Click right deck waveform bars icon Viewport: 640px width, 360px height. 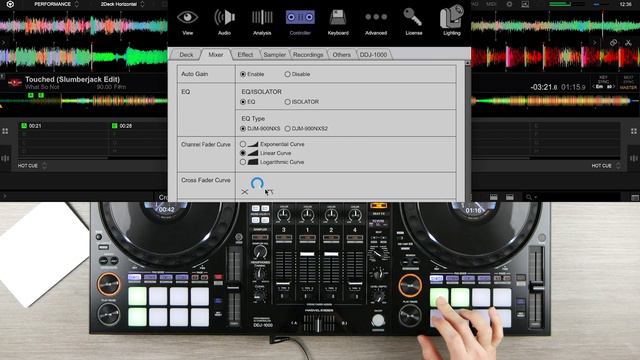coord(634,158)
